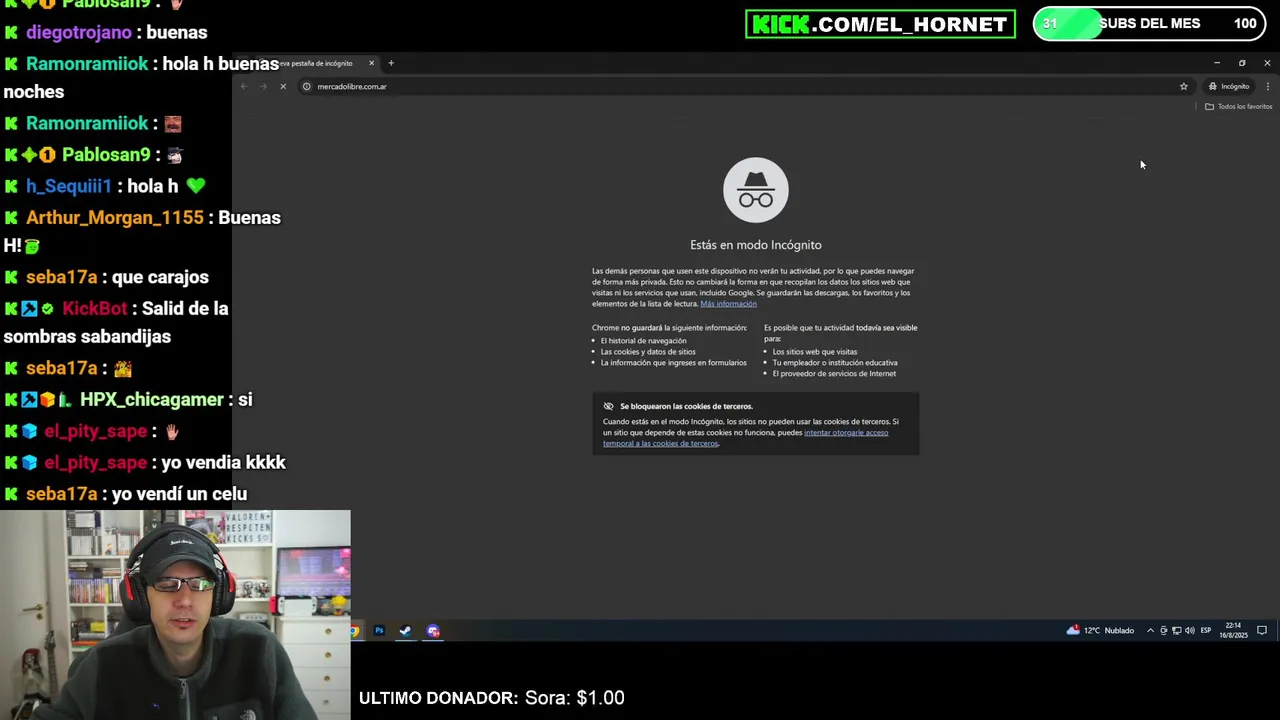Expand the hidden system tray icons chevron

(x=1150, y=631)
